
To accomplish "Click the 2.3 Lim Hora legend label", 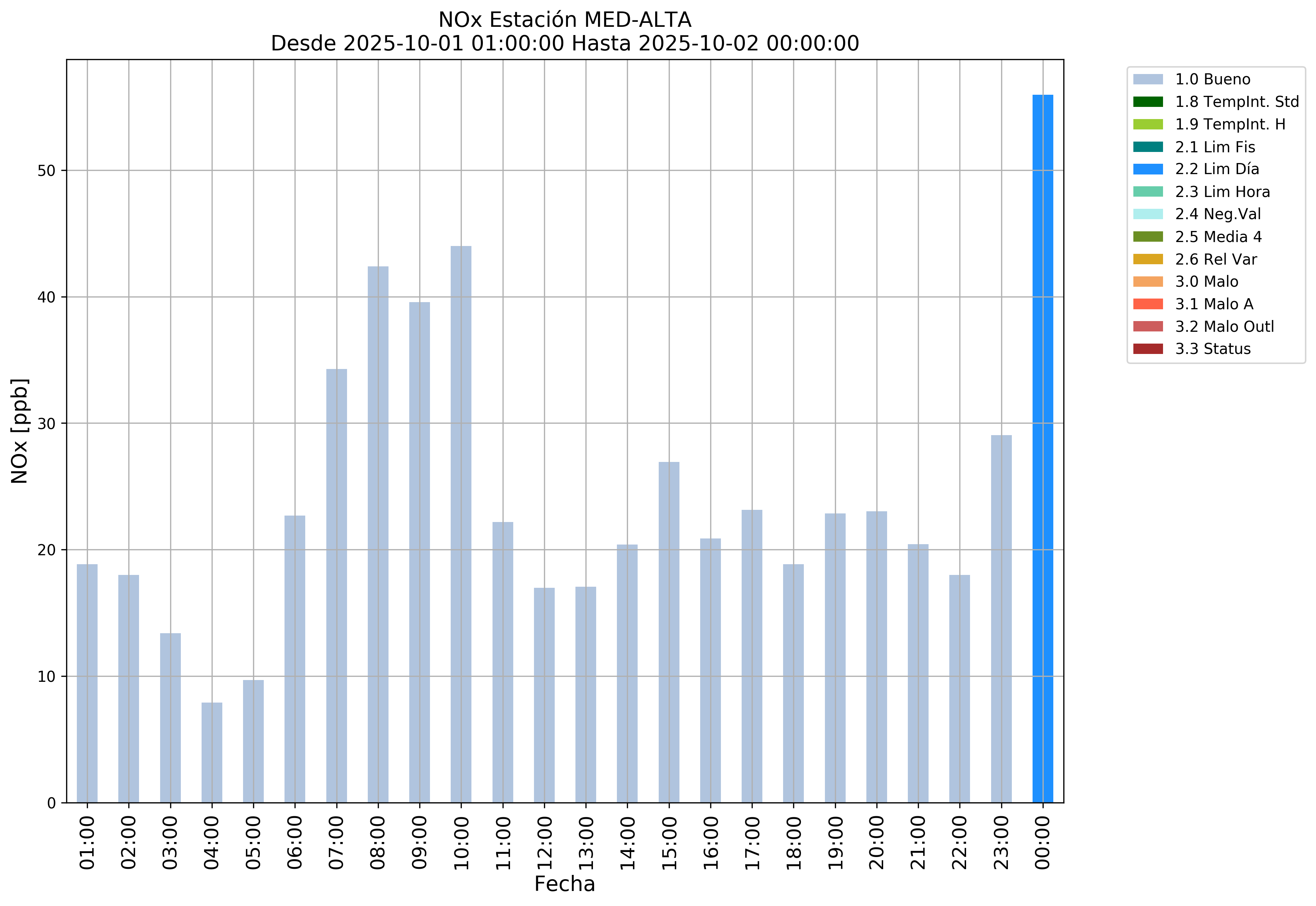I will pyautogui.click(x=1222, y=192).
